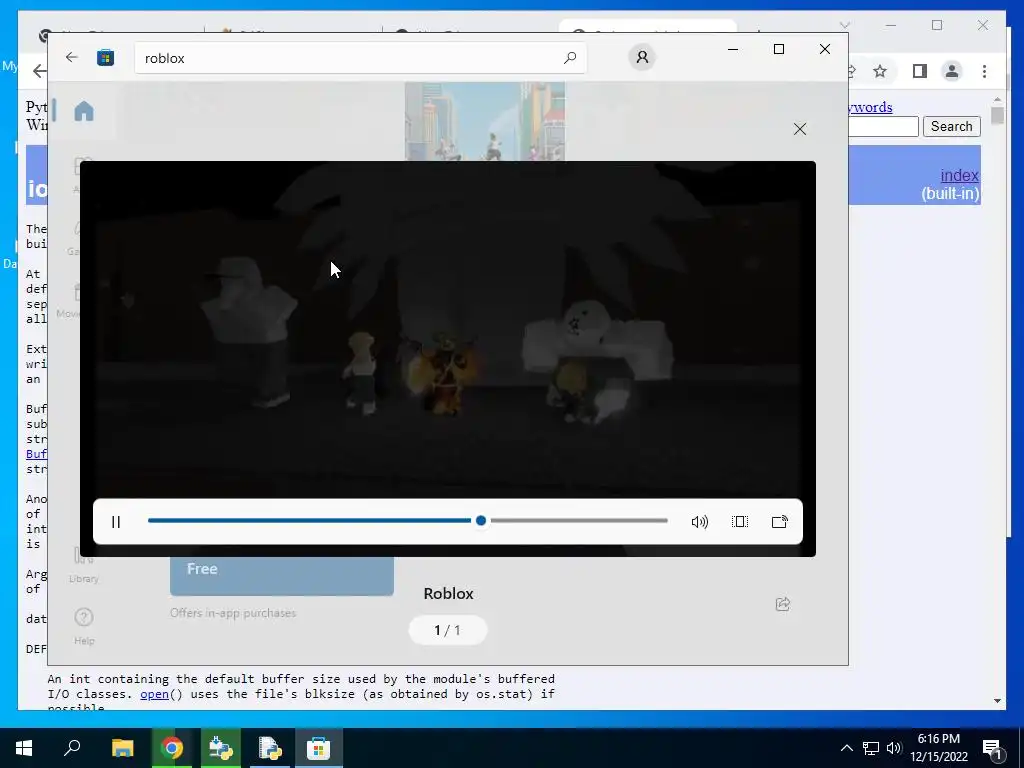The height and width of the screenshot is (768, 1024).
Task: Close the video overlay
Action: tap(800, 129)
